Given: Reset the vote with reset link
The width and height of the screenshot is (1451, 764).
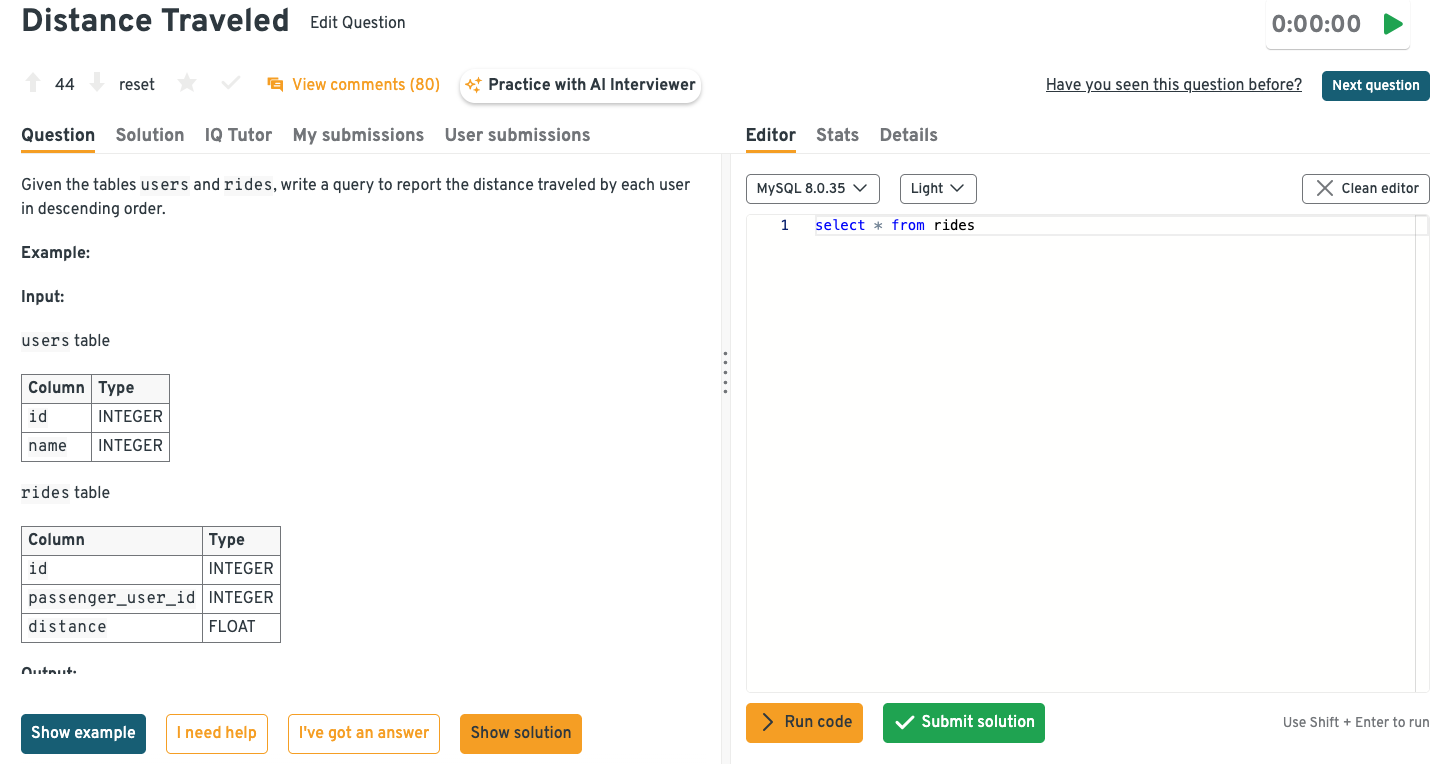Looking at the screenshot, I should [x=137, y=85].
